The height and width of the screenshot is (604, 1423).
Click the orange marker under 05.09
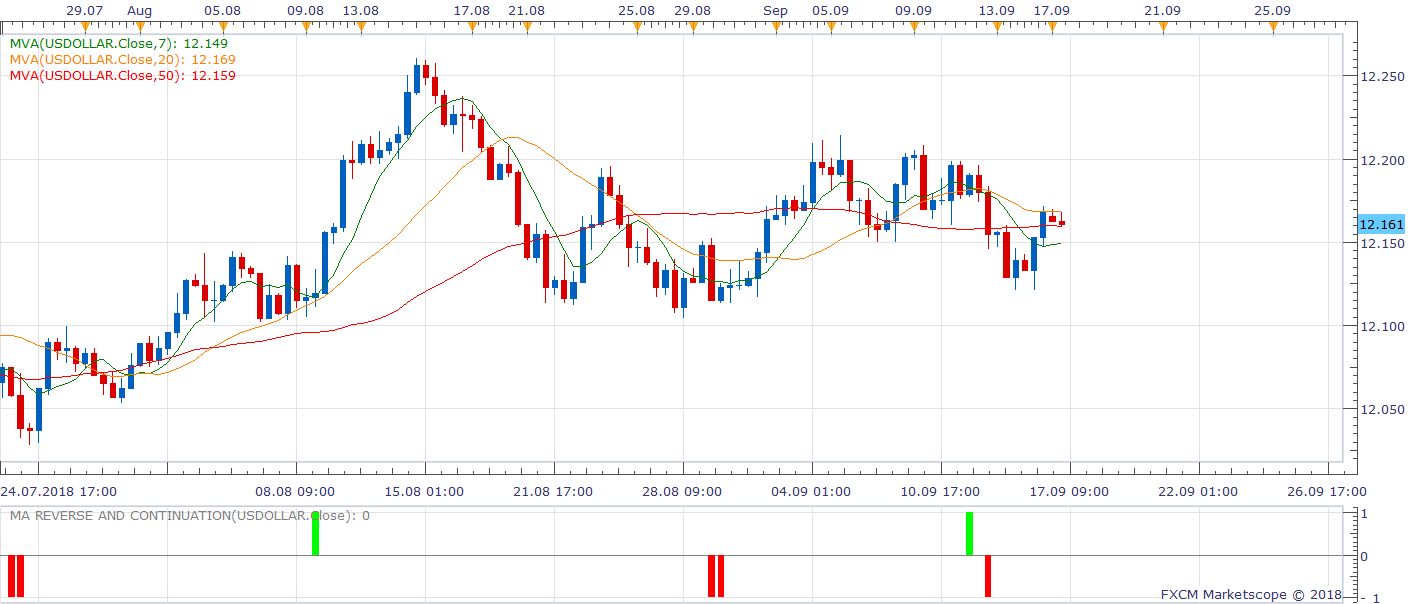click(830, 28)
